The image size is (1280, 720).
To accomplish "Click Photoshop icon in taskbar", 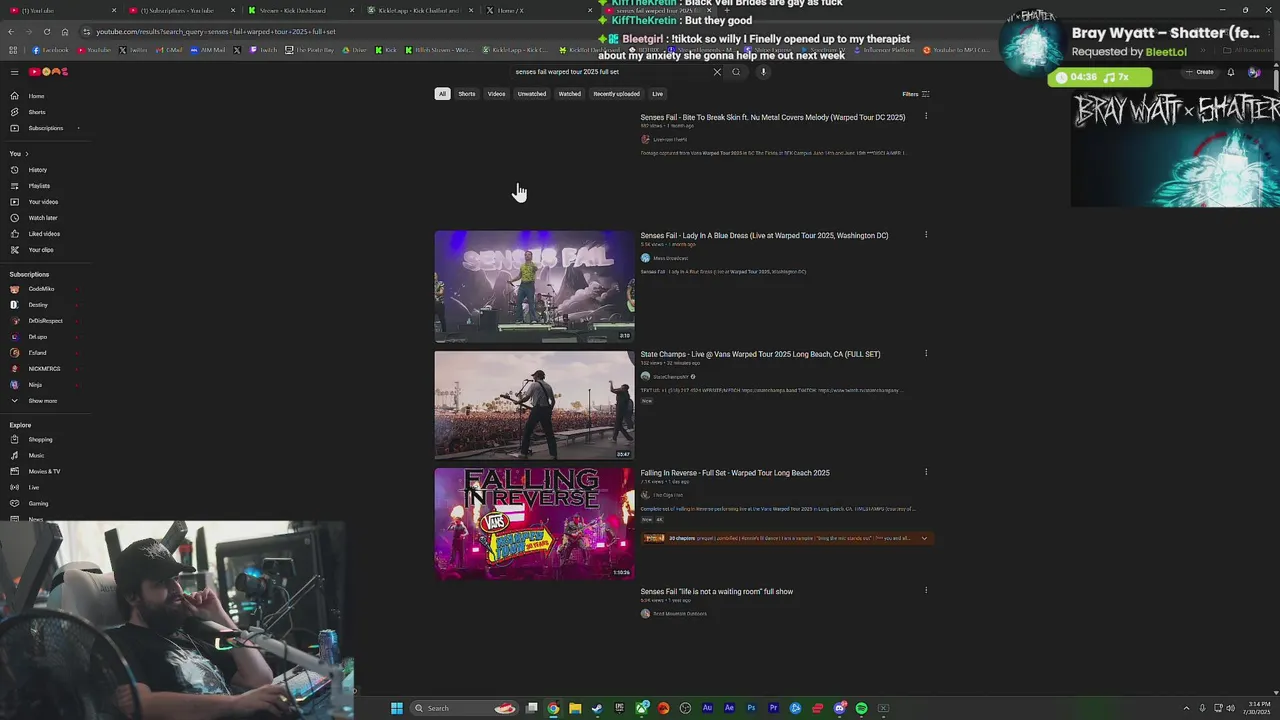I will coord(751,708).
